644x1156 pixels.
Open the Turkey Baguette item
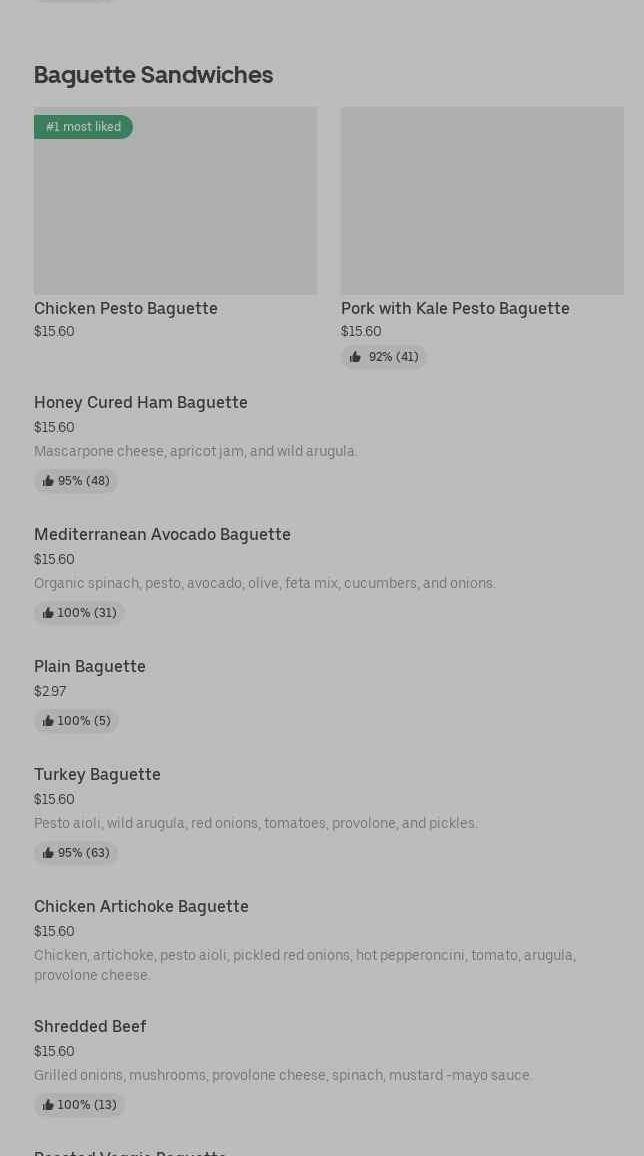pyautogui.click(x=97, y=774)
